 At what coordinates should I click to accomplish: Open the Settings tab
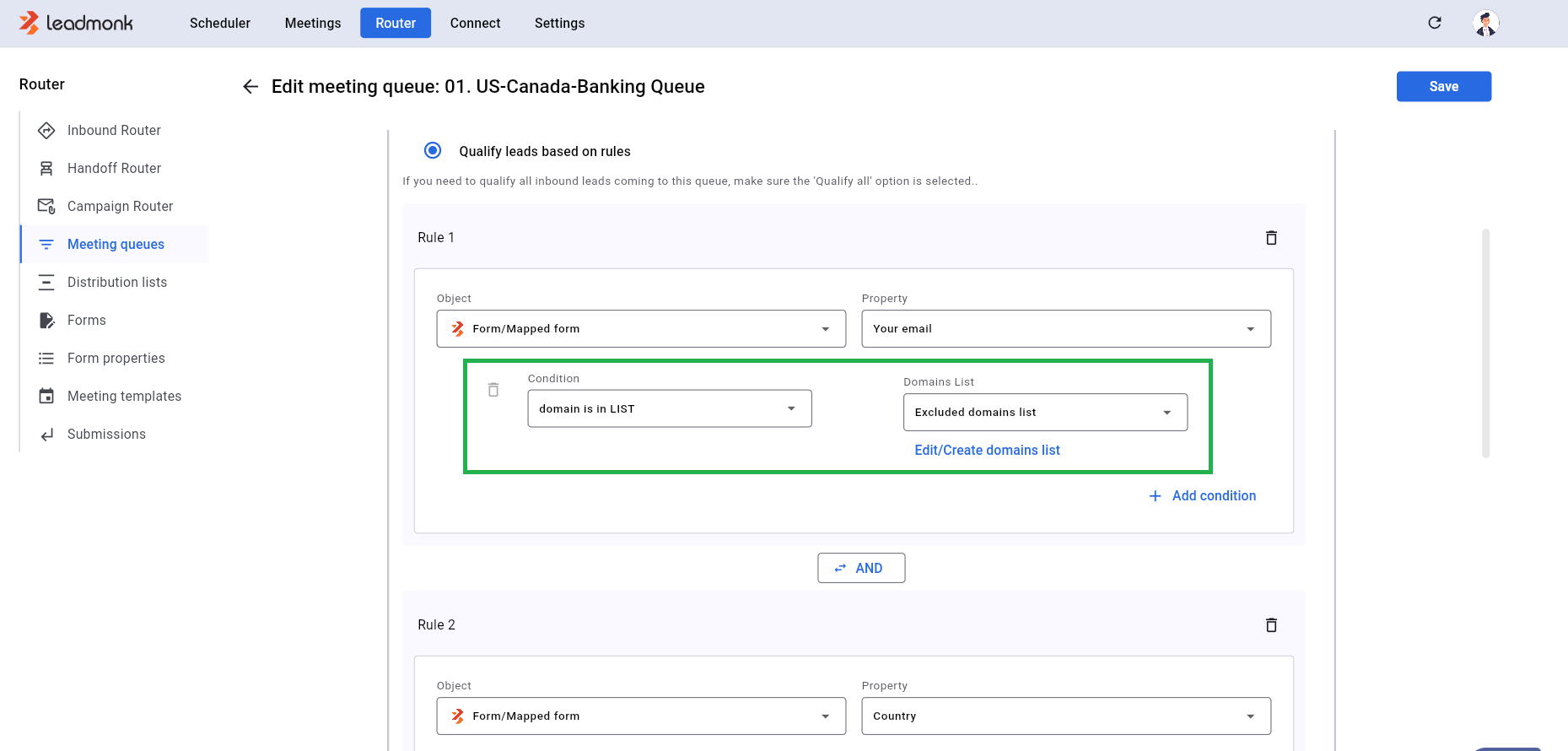coord(559,23)
